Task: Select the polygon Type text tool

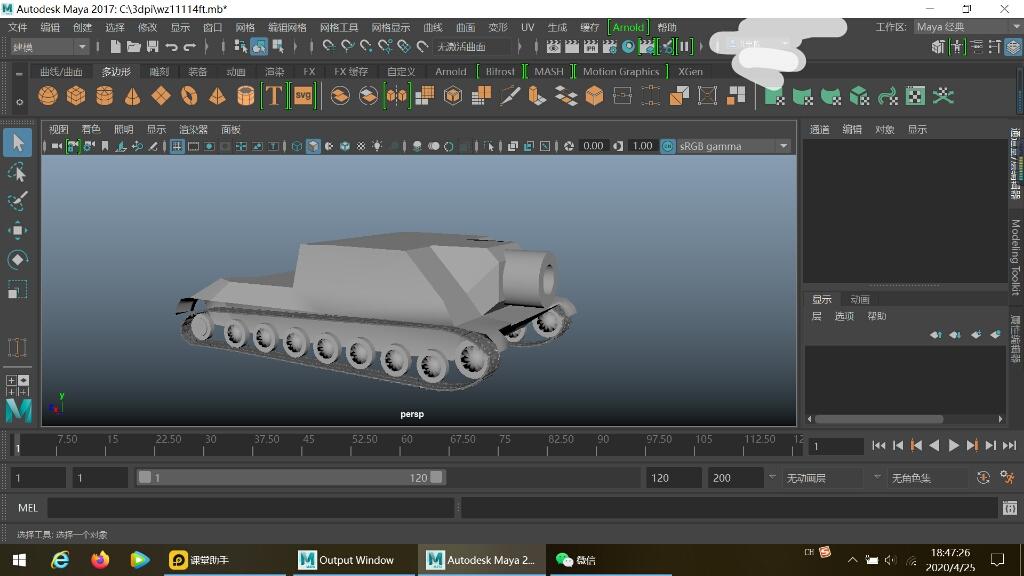Action: pos(273,96)
